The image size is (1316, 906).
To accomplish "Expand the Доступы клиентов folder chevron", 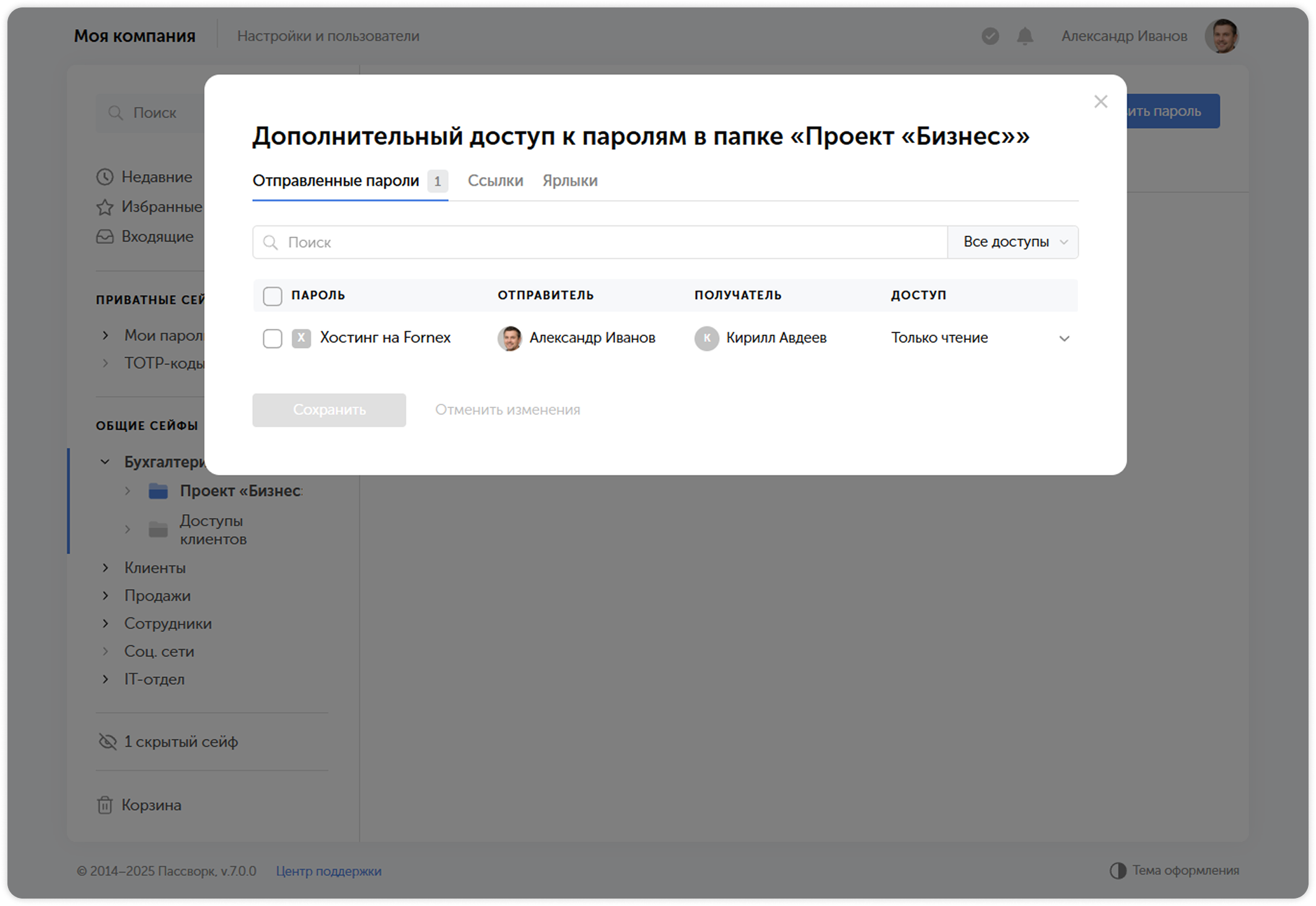I will (x=128, y=529).
